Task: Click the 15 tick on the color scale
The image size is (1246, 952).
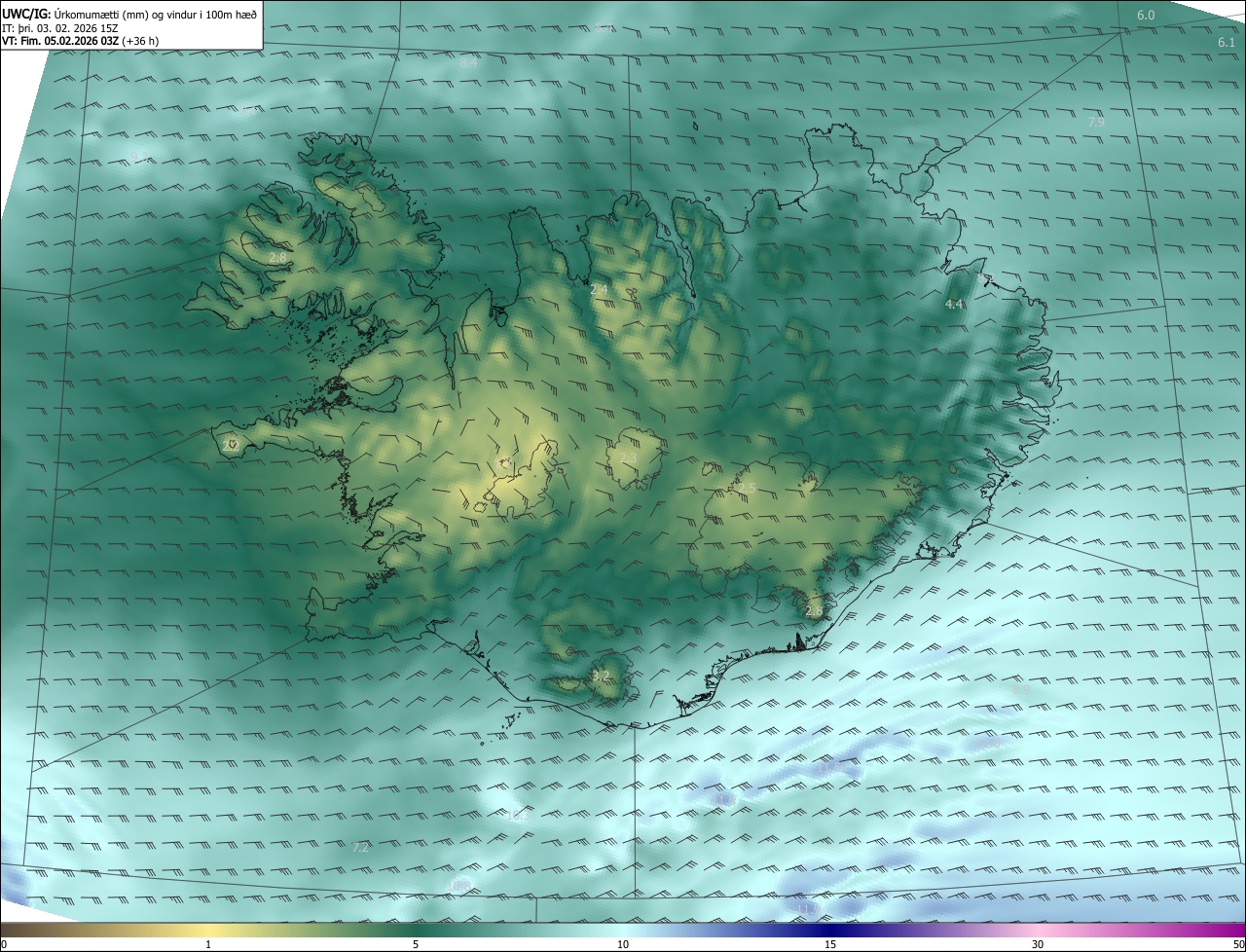Action: (x=830, y=944)
